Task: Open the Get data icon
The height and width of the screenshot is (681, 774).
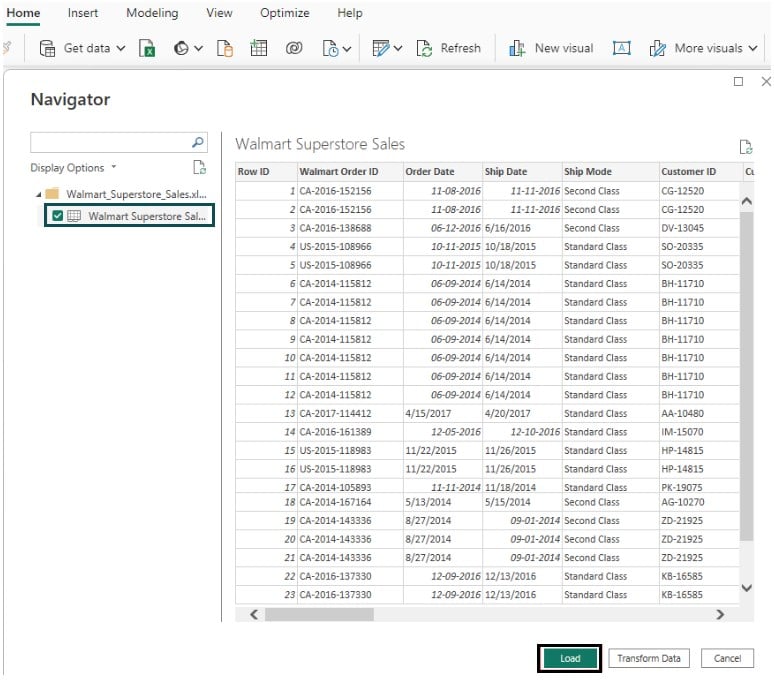Action: point(47,48)
